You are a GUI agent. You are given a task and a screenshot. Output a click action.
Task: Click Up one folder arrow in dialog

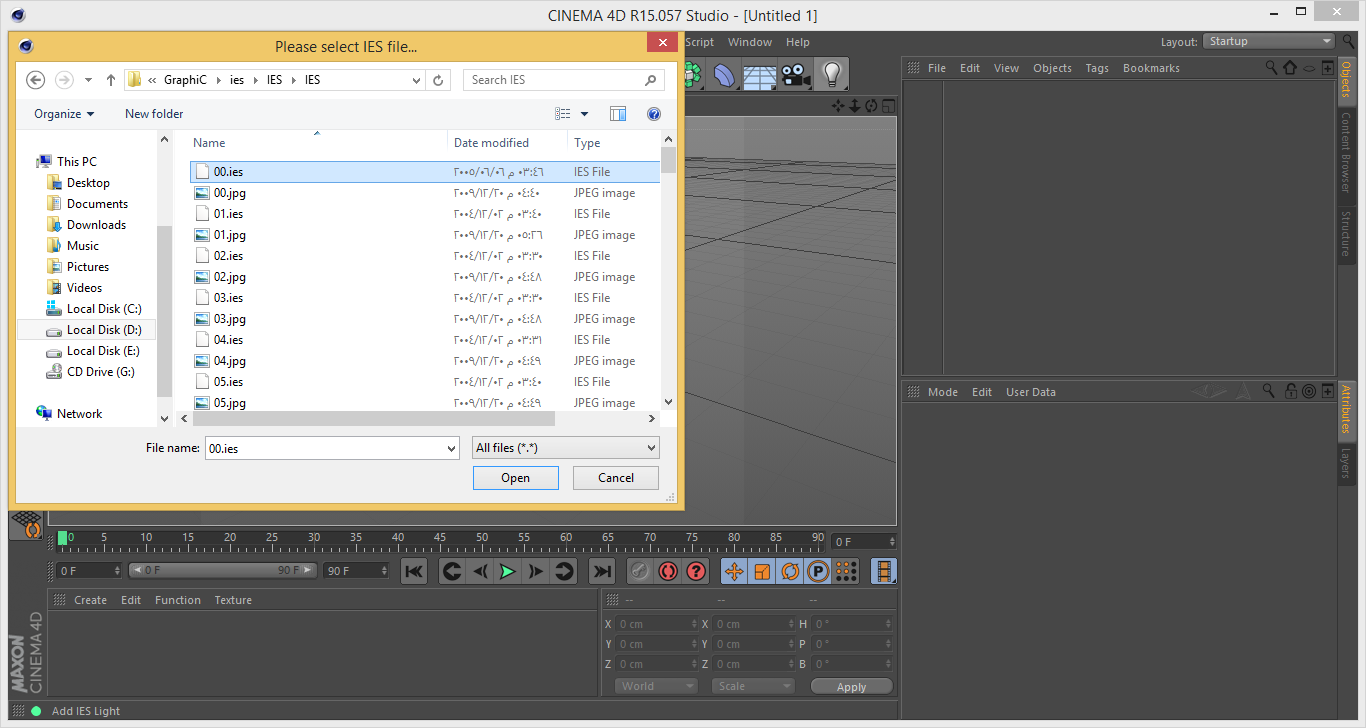(111, 80)
